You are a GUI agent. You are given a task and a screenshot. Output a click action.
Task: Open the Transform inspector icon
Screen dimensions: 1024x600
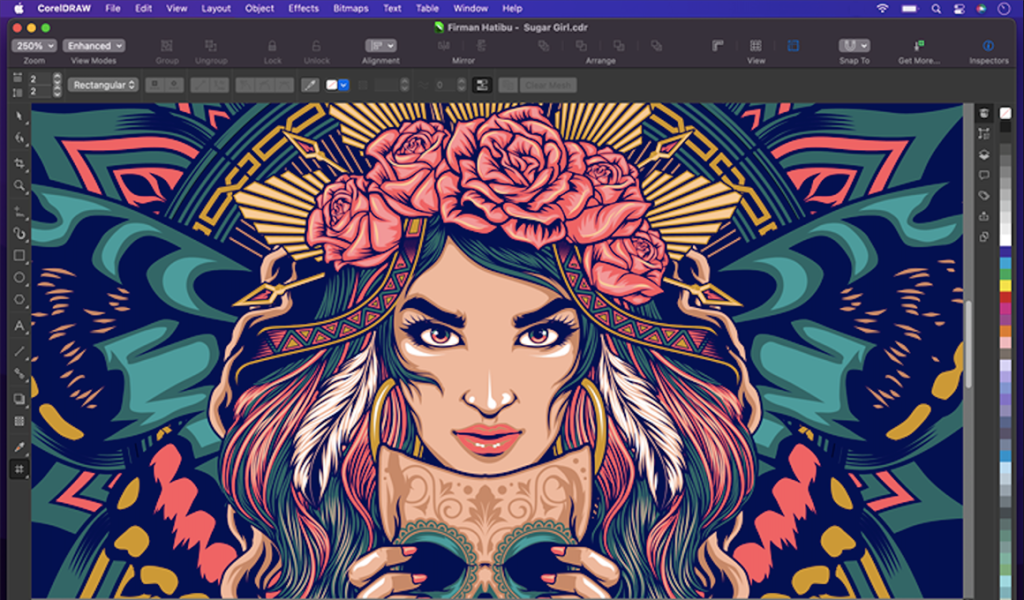coord(984,134)
